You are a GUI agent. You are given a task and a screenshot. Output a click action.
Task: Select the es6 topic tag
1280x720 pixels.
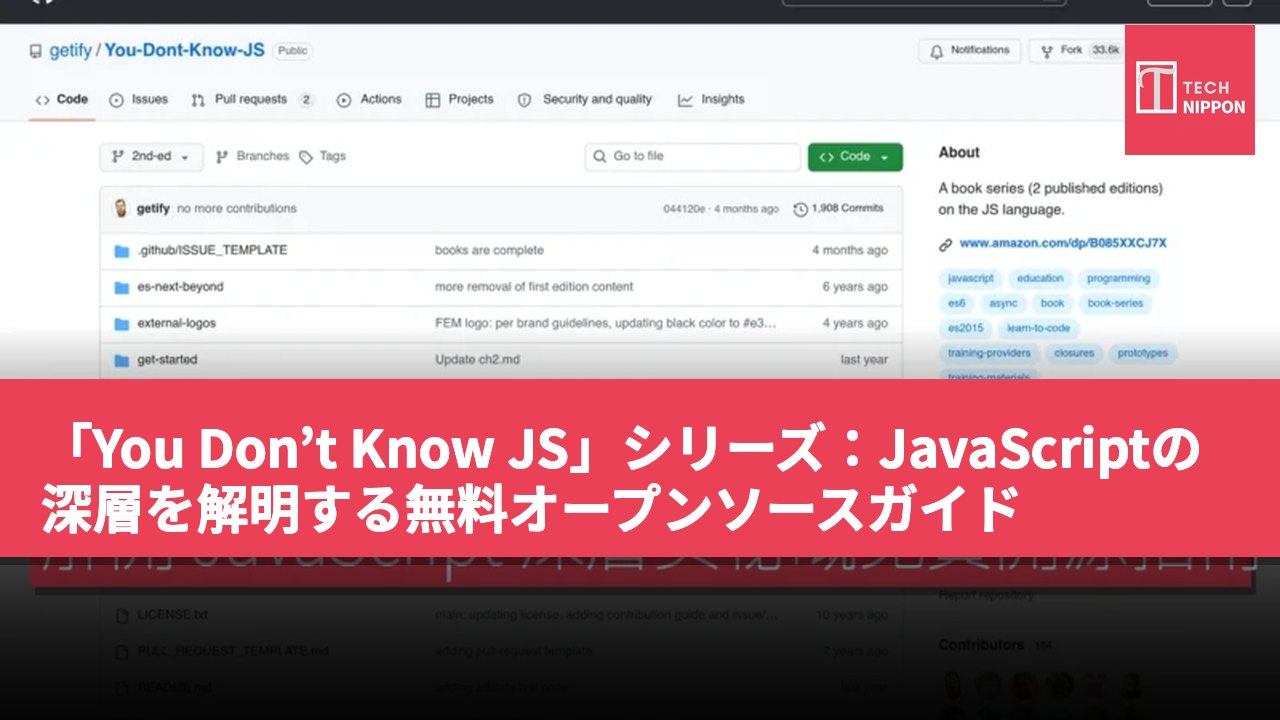(x=957, y=303)
